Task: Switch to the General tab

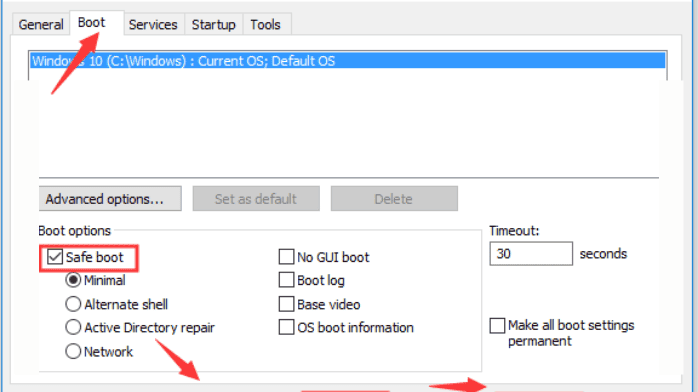Action: (41, 24)
